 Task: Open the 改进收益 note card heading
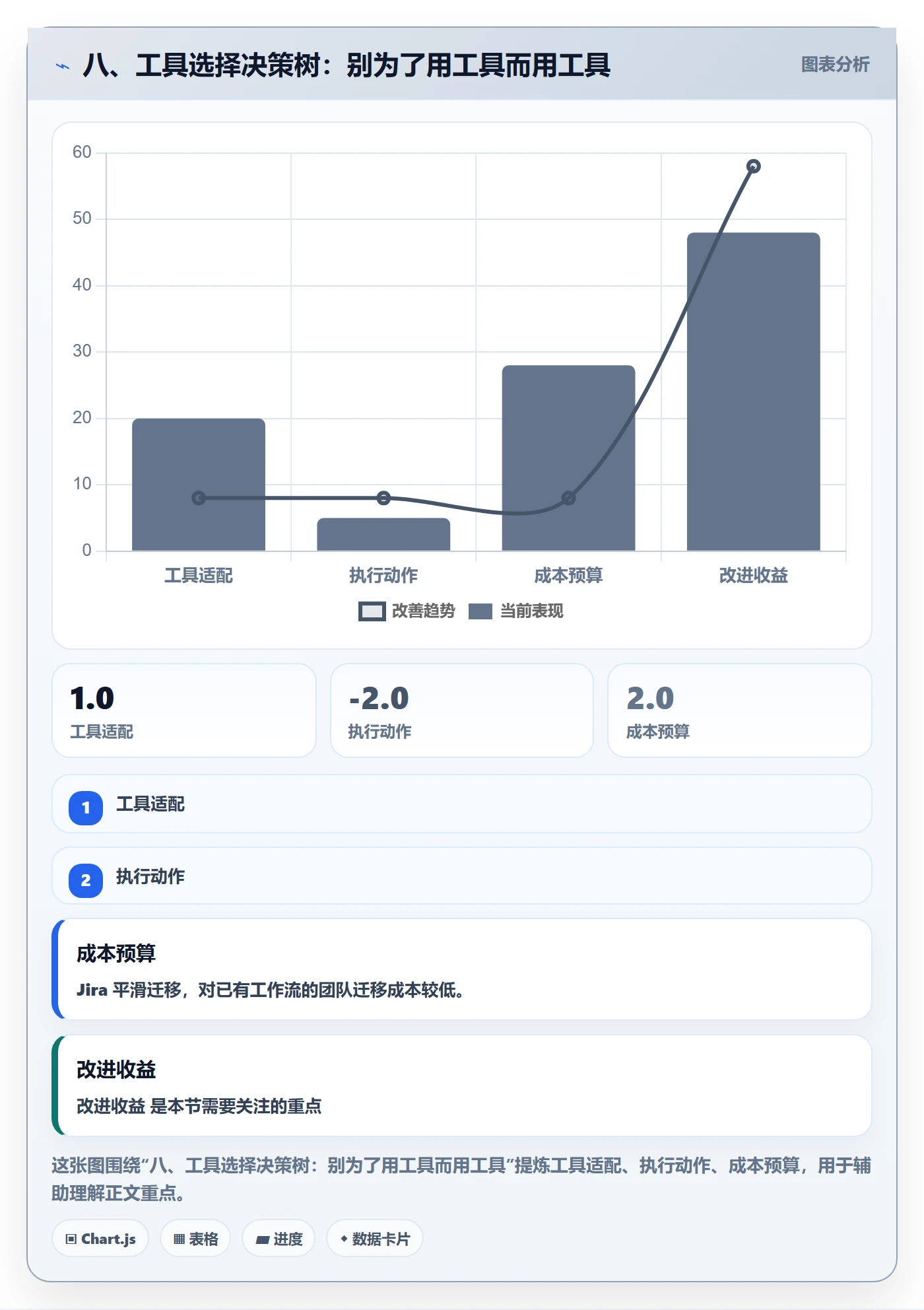point(116,1070)
